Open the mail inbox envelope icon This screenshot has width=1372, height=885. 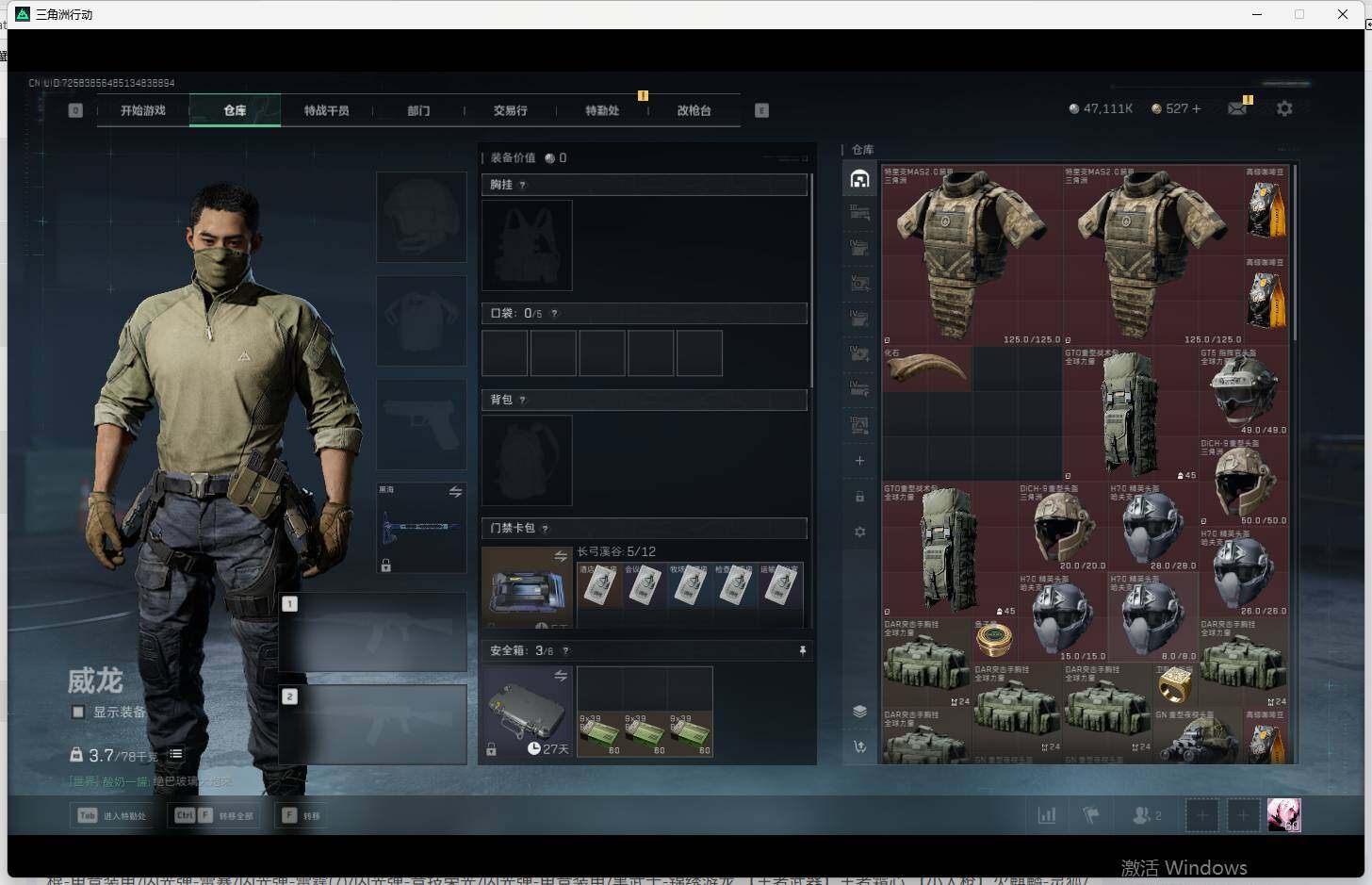(x=1237, y=108)
